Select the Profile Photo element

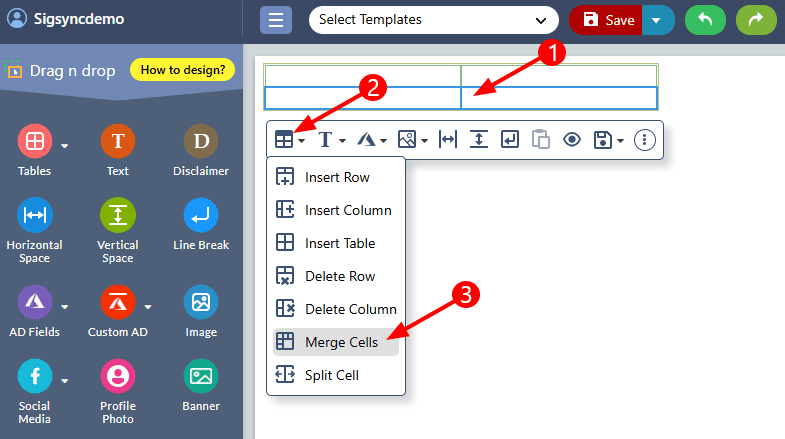(x=118, y=377)
